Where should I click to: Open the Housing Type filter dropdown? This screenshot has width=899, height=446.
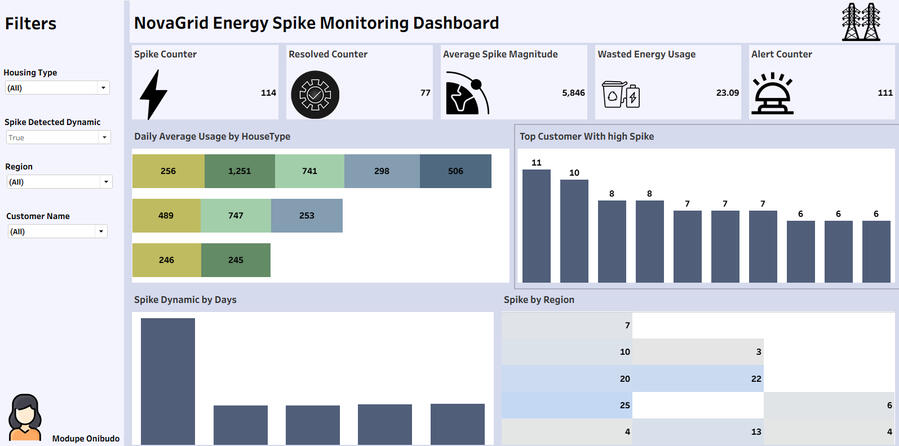57,88
